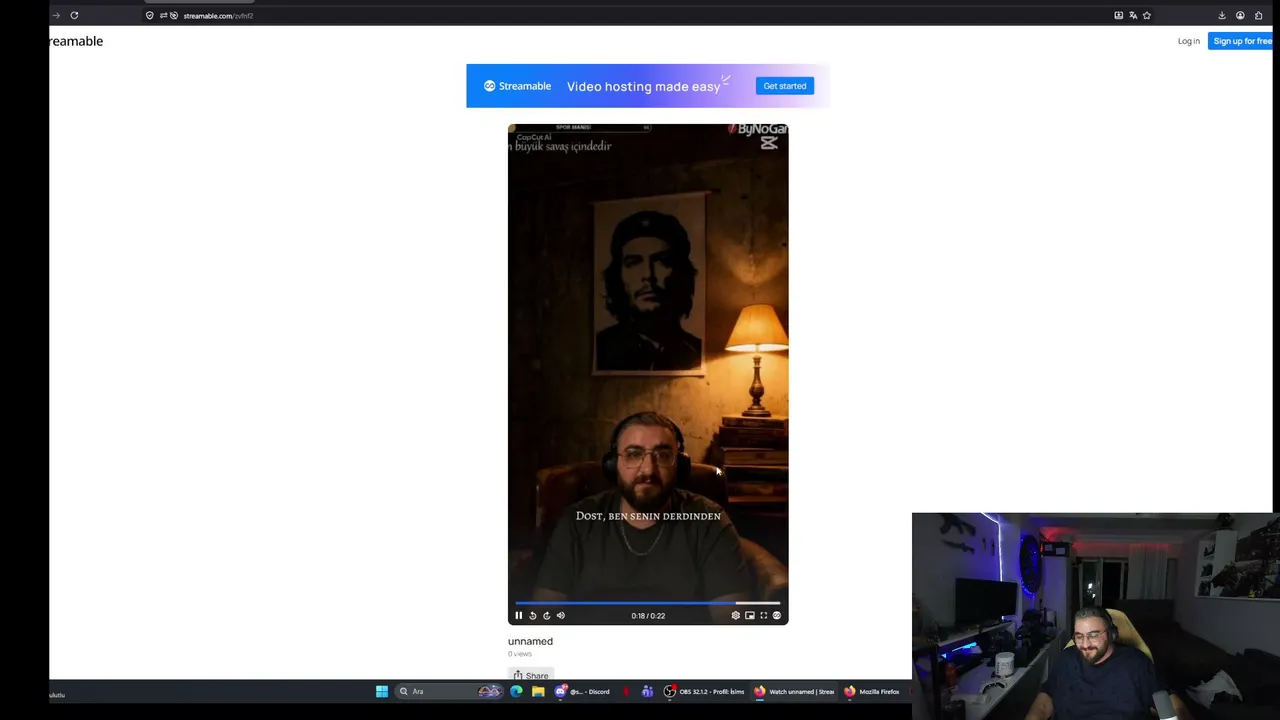Screen dimensions: 1280x720
Task: Reload the current browser page
Action: (x=74, y=15)
